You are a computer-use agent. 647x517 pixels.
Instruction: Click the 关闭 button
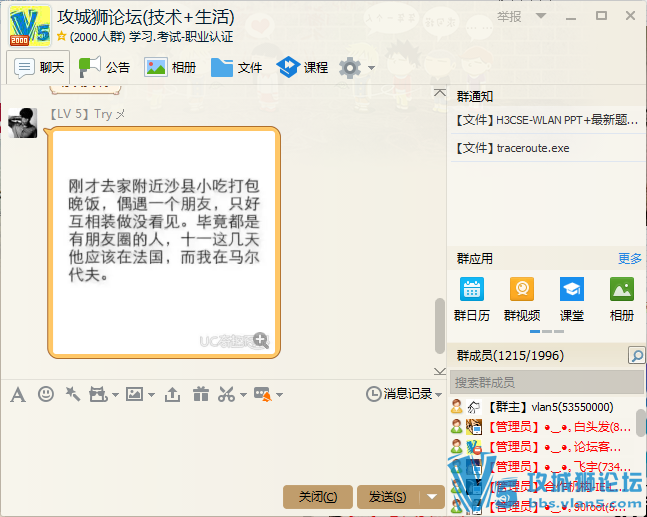(318, 496)
